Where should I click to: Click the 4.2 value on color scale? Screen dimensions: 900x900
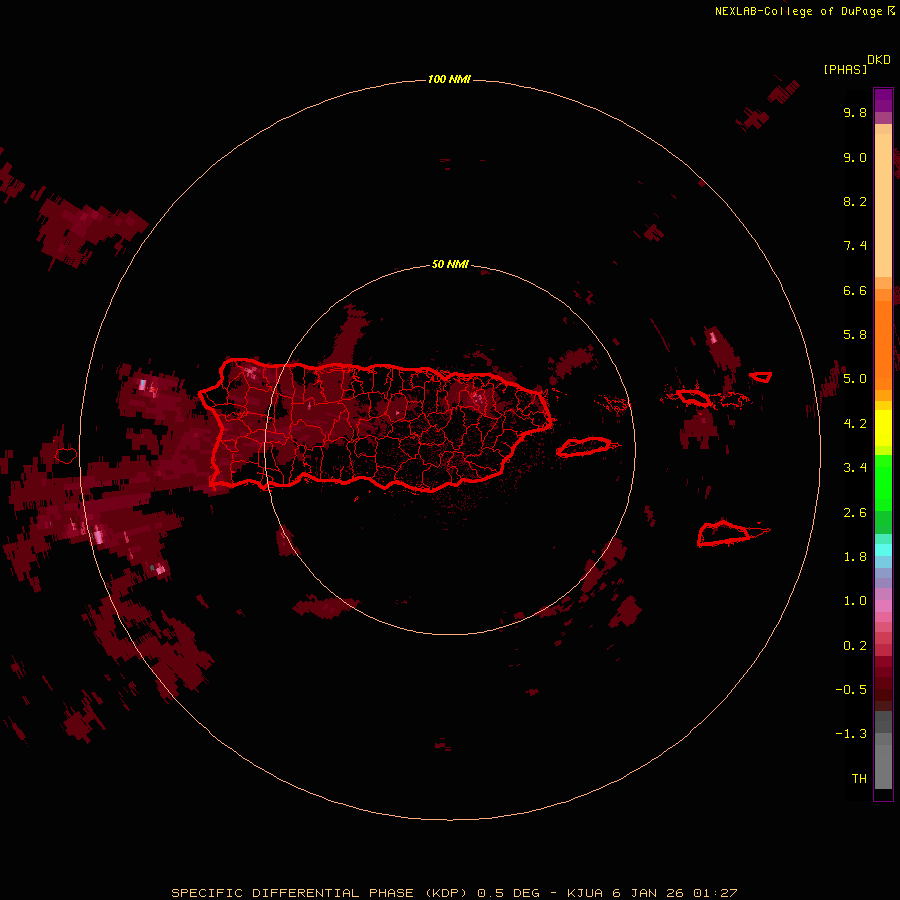click(x=855, y=424)
